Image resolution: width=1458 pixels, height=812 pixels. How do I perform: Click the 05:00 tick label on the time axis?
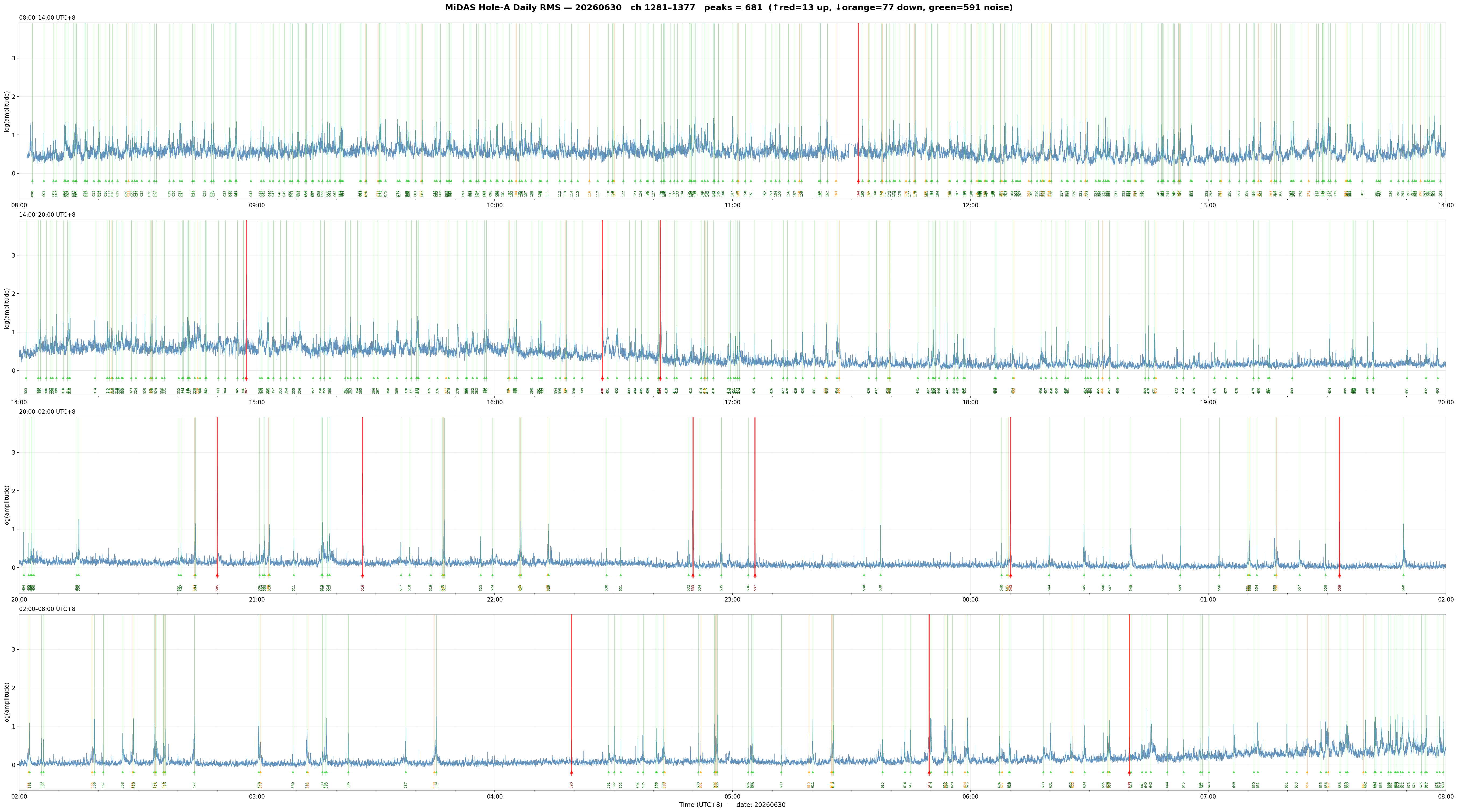coord(732,796)
